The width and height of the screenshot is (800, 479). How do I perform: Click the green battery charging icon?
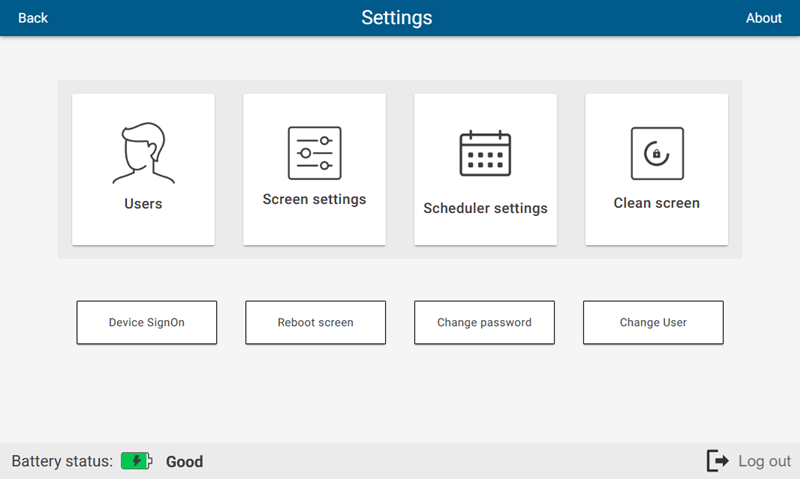pos(136,461)
